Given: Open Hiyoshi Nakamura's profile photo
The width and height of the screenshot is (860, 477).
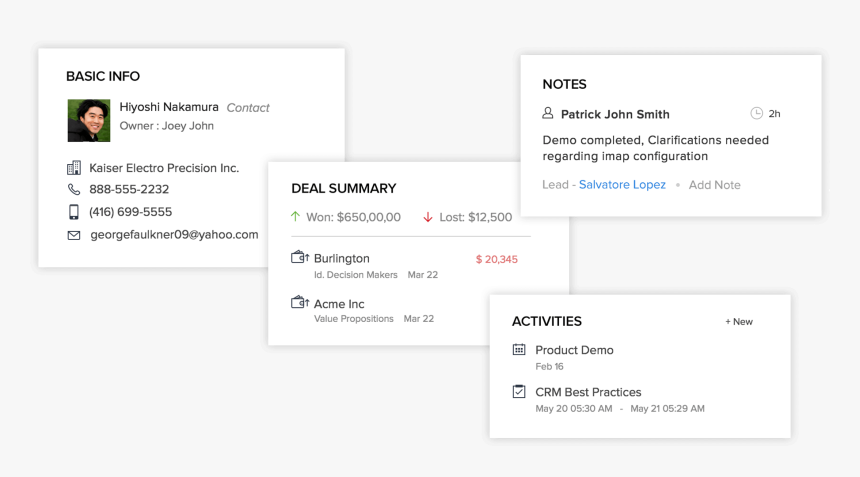Looking at the screenshot, I should 89,120.
